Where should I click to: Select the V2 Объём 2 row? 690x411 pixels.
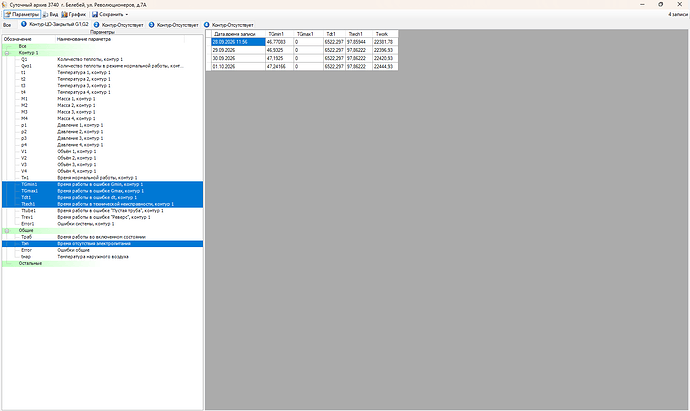click(102, 158)
